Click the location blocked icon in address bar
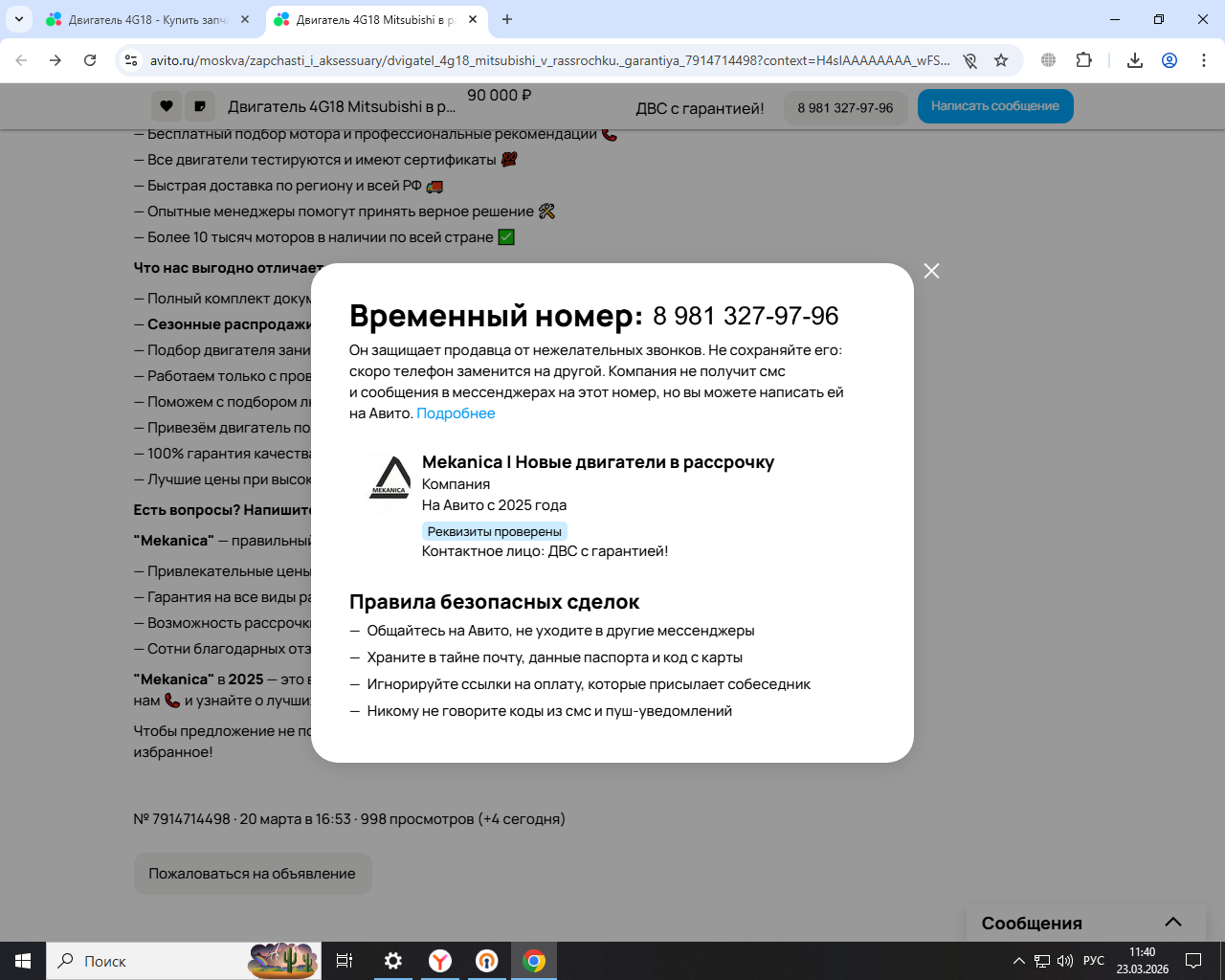The image size is (1225, 980). coord(970,60)
